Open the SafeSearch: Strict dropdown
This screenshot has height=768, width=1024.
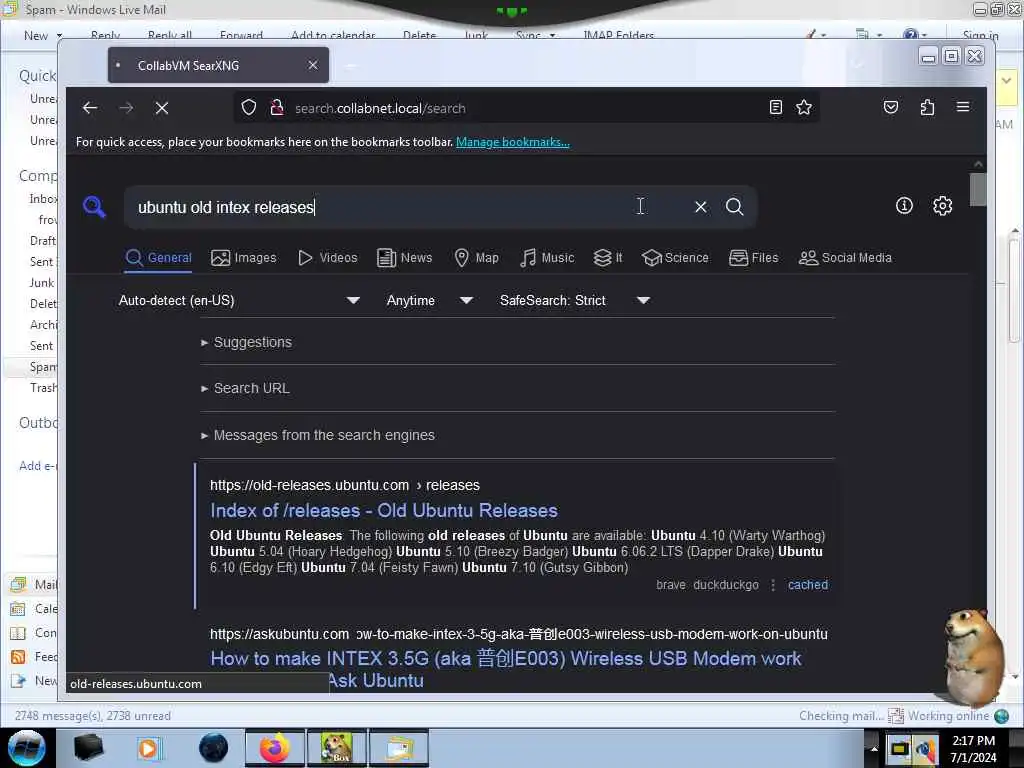575,300
